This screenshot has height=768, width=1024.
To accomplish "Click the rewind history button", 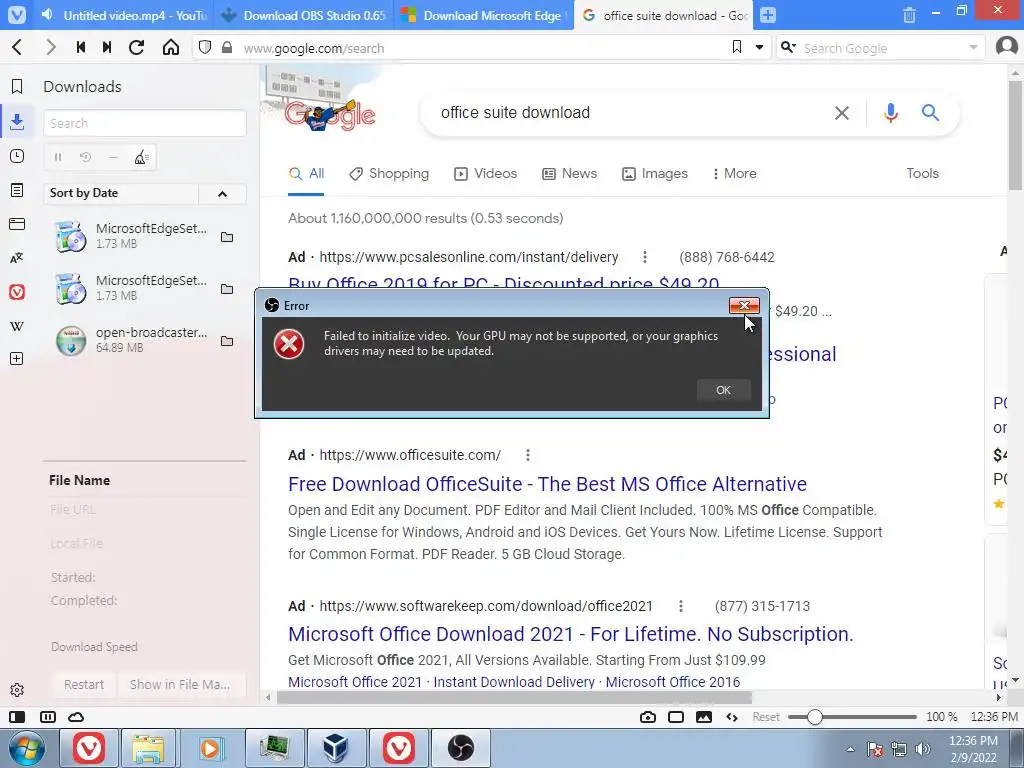I will 81,47.
